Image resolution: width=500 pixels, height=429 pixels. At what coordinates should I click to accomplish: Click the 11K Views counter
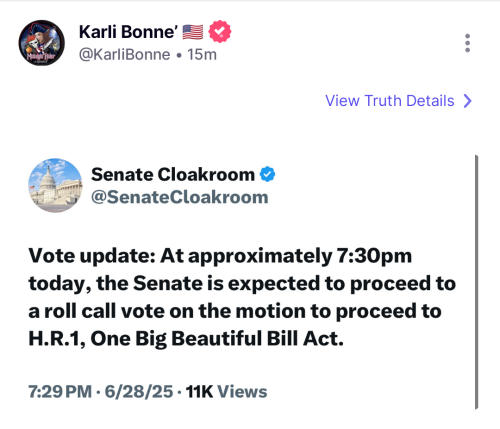(x=226, y=391)
